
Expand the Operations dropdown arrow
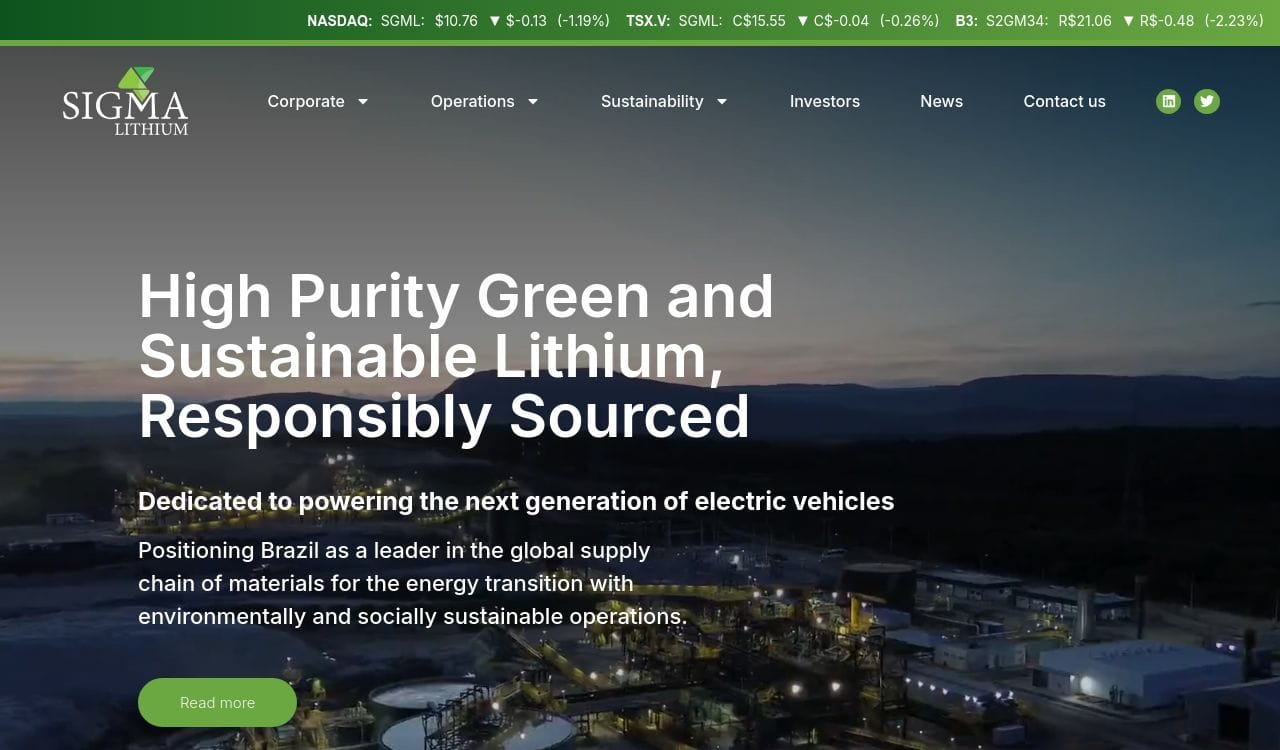pos(533,102)
